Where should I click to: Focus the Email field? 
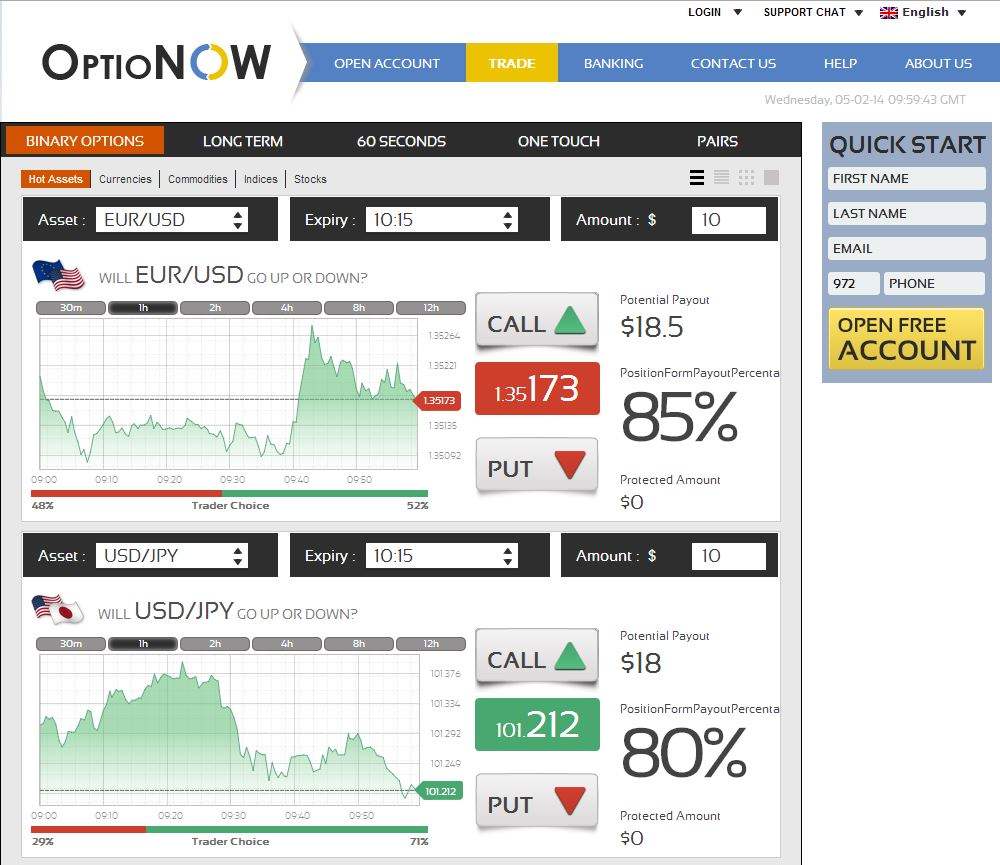[906, 249]
